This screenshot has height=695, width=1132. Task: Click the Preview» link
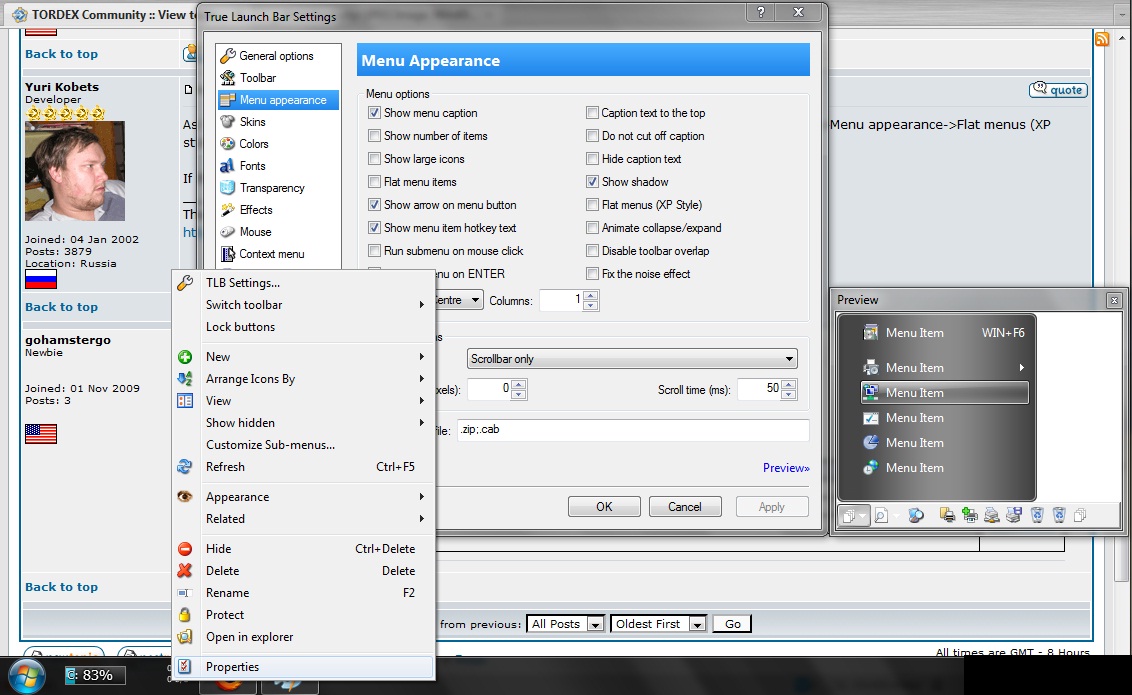tap(786, 468)
